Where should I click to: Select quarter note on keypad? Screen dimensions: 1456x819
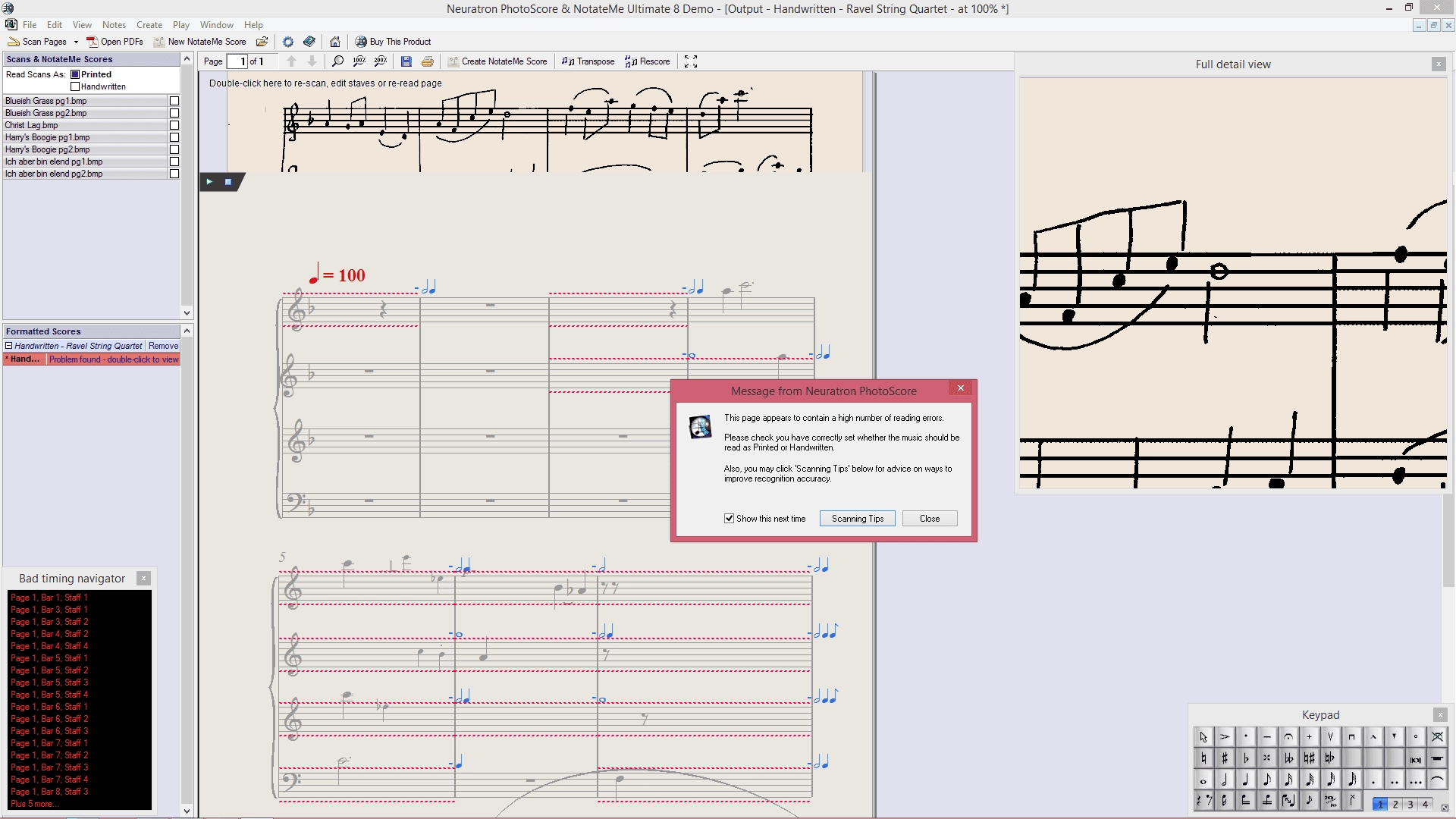point(1246,780)
